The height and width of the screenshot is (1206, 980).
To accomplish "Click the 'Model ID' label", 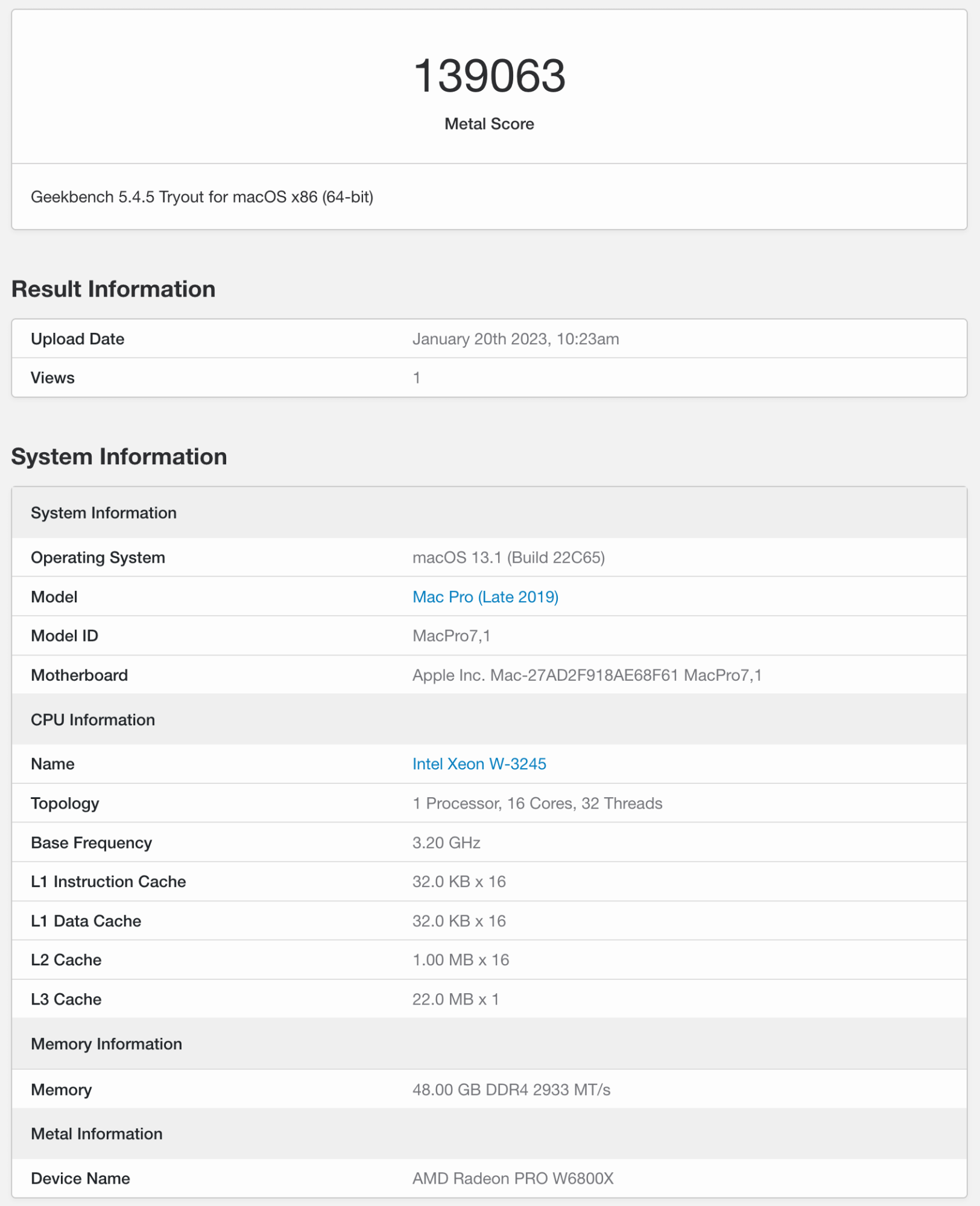I will coord(65,636).
